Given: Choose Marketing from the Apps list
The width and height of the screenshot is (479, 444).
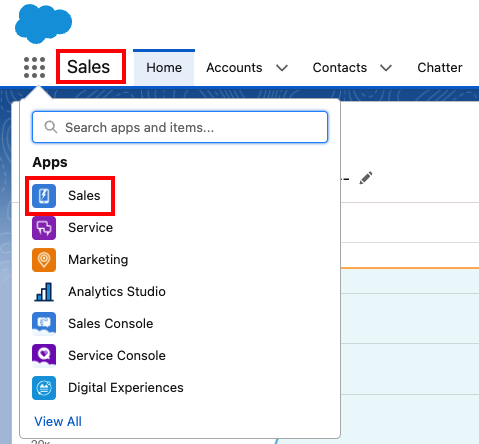Looking at the screenshot, I should pyautogui.click(x=98, y=260).
